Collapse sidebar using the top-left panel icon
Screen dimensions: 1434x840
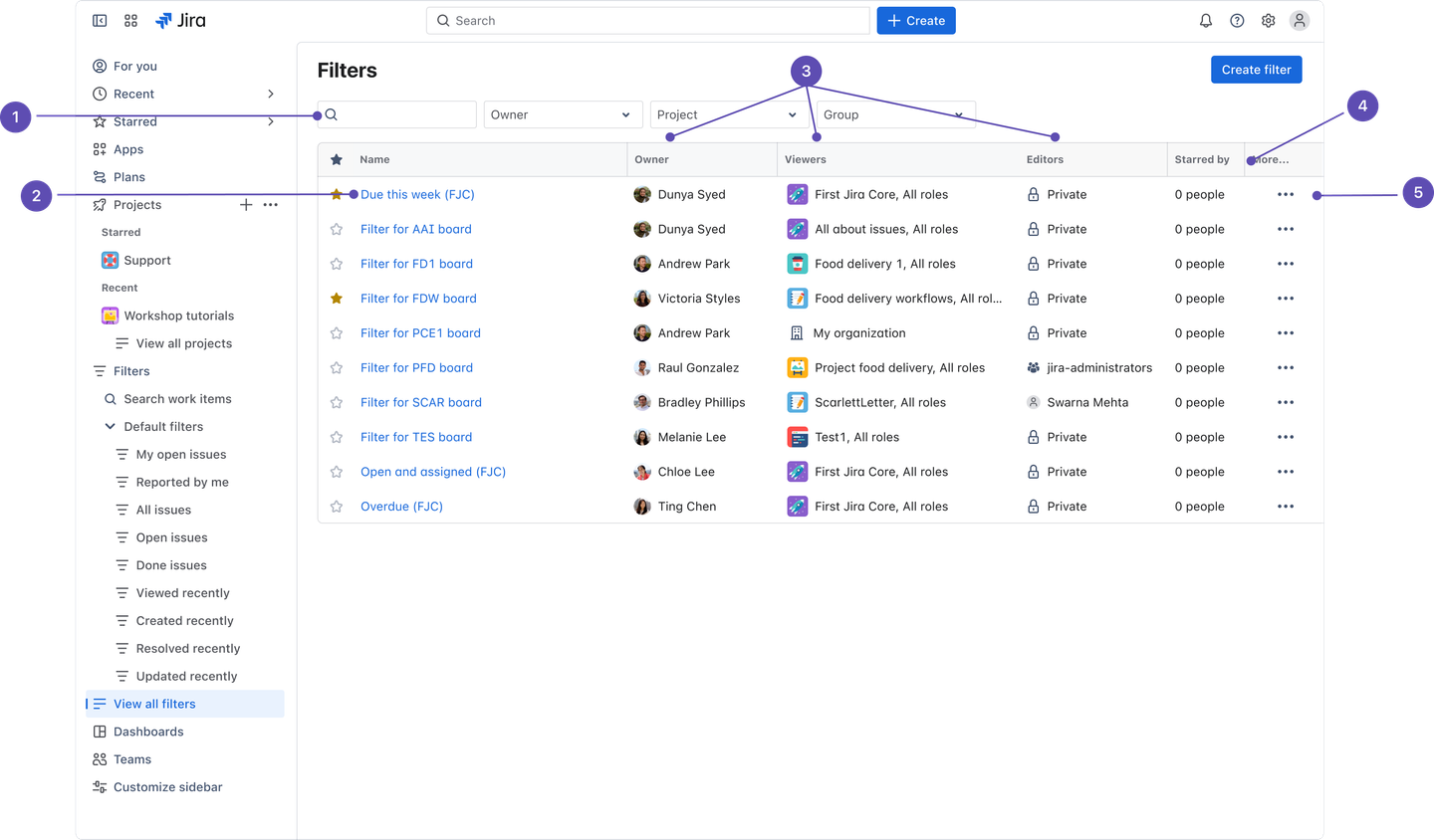pyautogui.click(x=100, y=21)
